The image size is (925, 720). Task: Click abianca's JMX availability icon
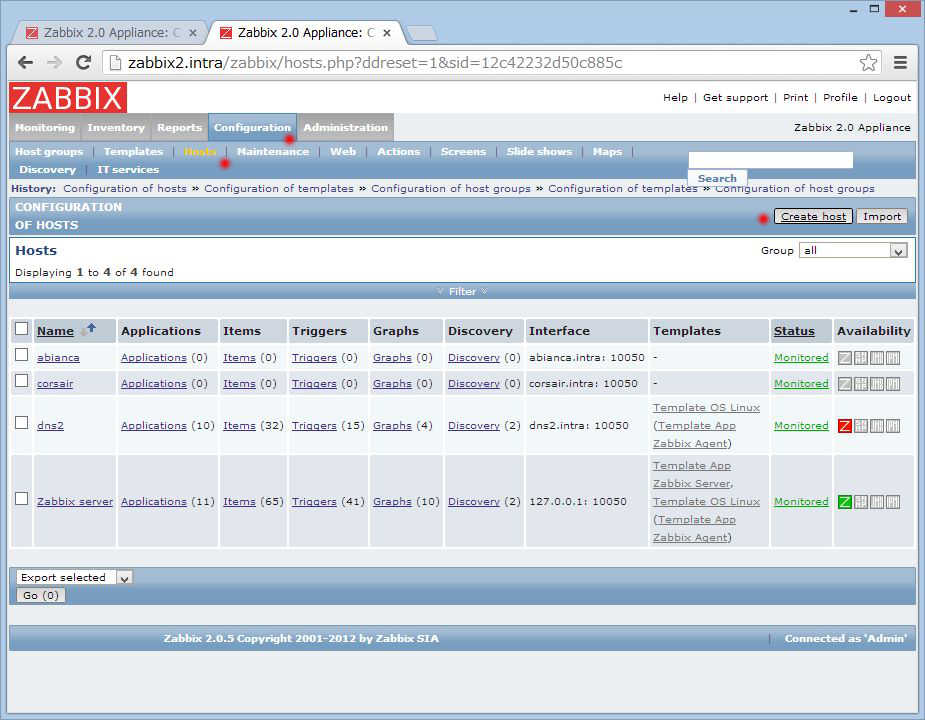point(877,358)
